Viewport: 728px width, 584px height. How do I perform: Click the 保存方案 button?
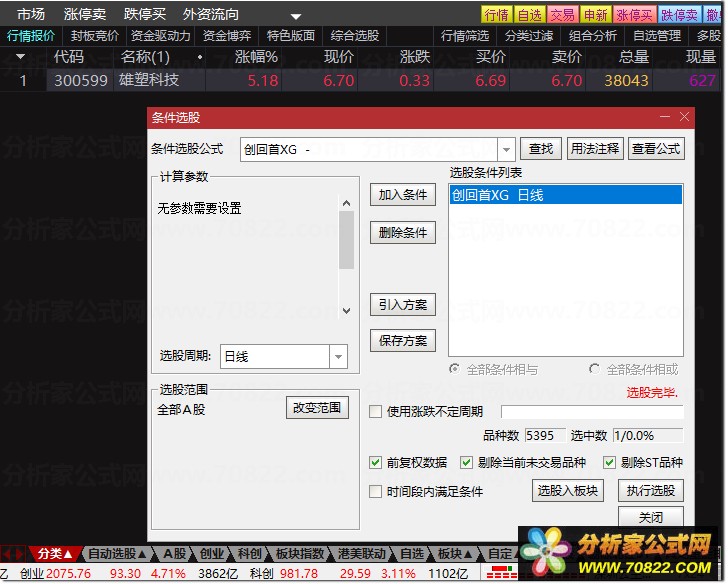(x=403, y=341)
